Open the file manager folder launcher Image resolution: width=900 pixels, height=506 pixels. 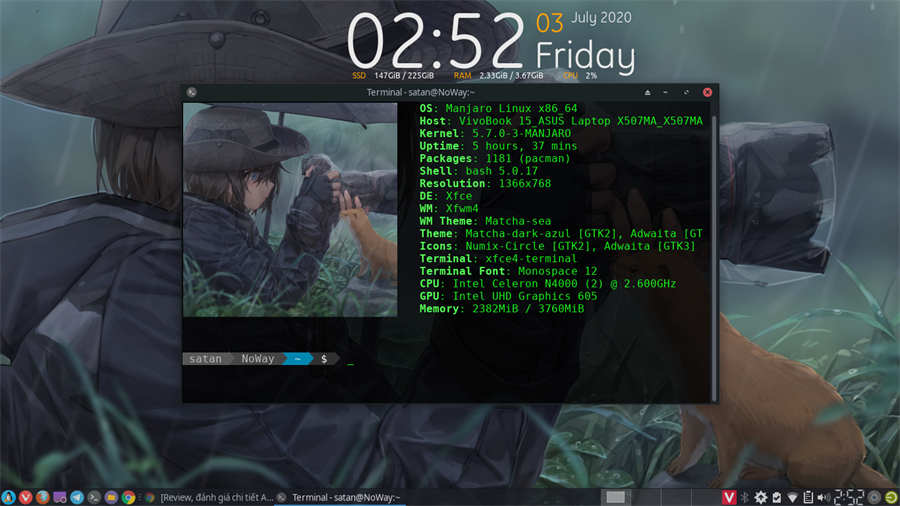pyautogui.click(x=111, y=497)
